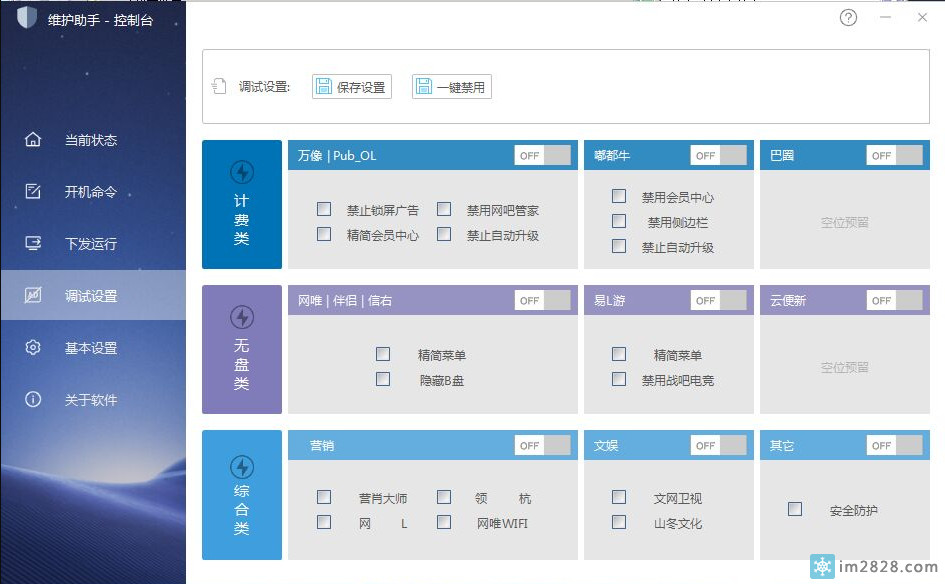Turn on the 嘟嘟牛 switch

tap(718, 155)
